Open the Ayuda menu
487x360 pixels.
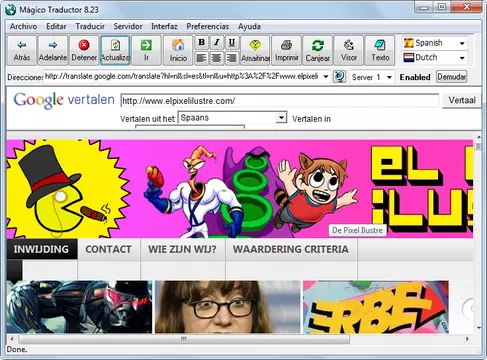(249, 26)
